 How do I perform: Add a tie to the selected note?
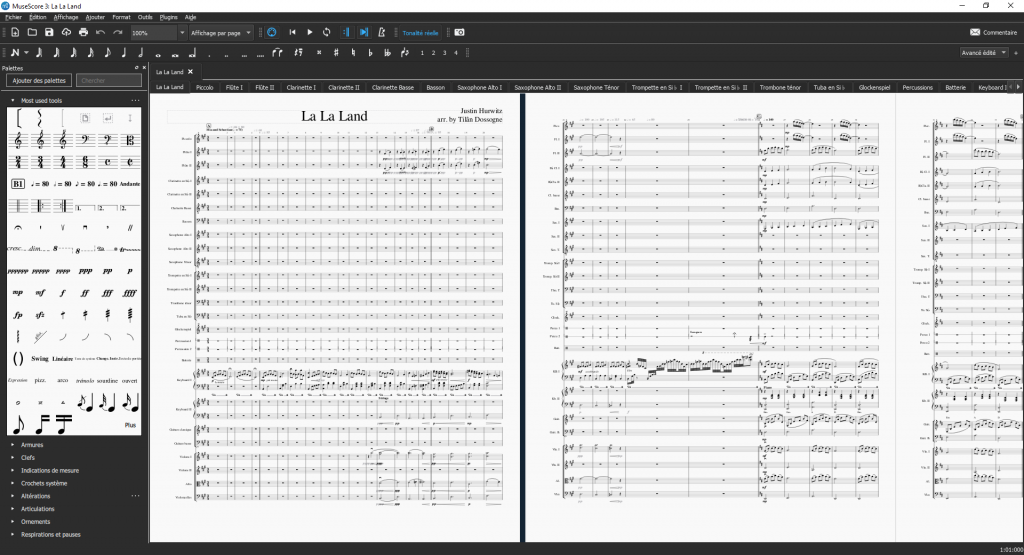pos(277,52)
